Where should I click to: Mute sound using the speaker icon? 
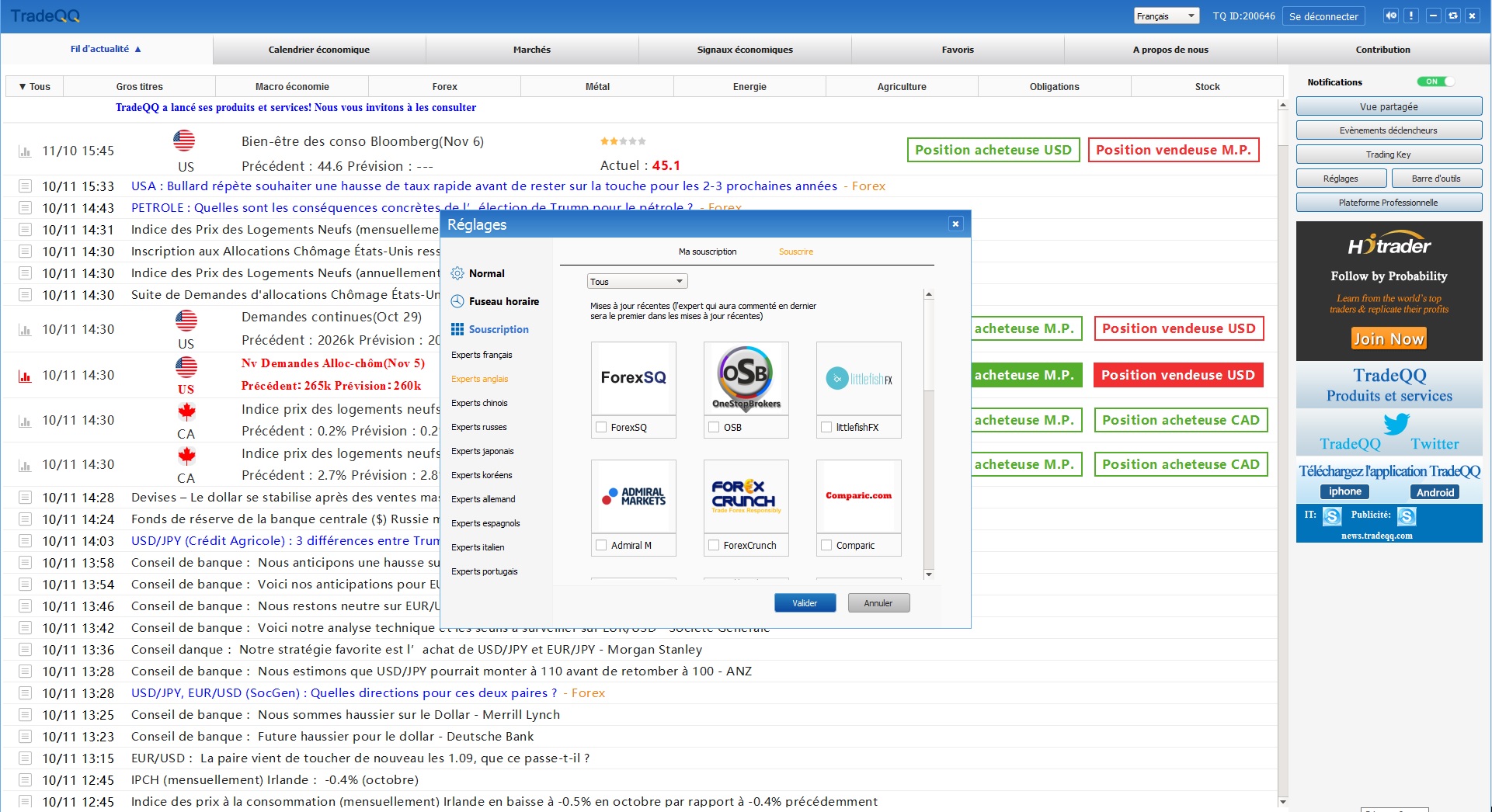(1391, 16)
